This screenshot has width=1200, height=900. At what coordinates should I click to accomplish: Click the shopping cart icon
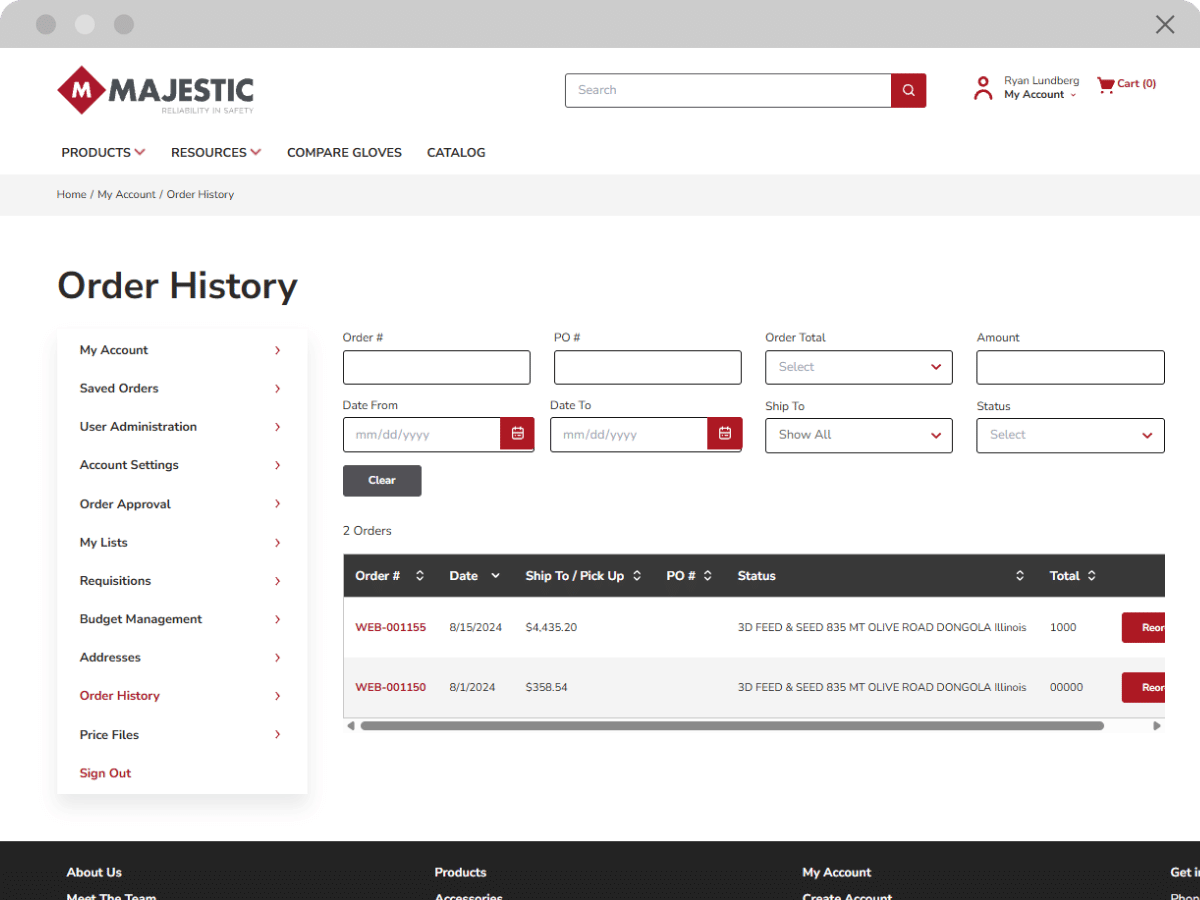pyautogui.click(x=1104, y=84)
